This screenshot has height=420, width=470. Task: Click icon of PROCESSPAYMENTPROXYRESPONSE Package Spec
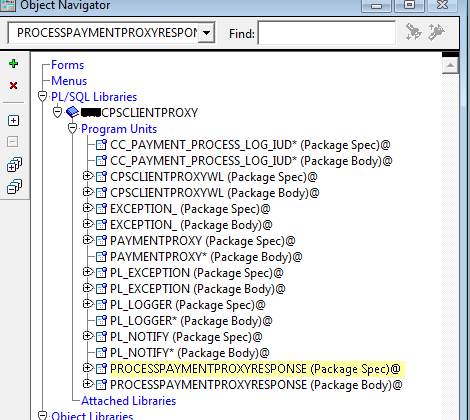[x=101, y=369]
